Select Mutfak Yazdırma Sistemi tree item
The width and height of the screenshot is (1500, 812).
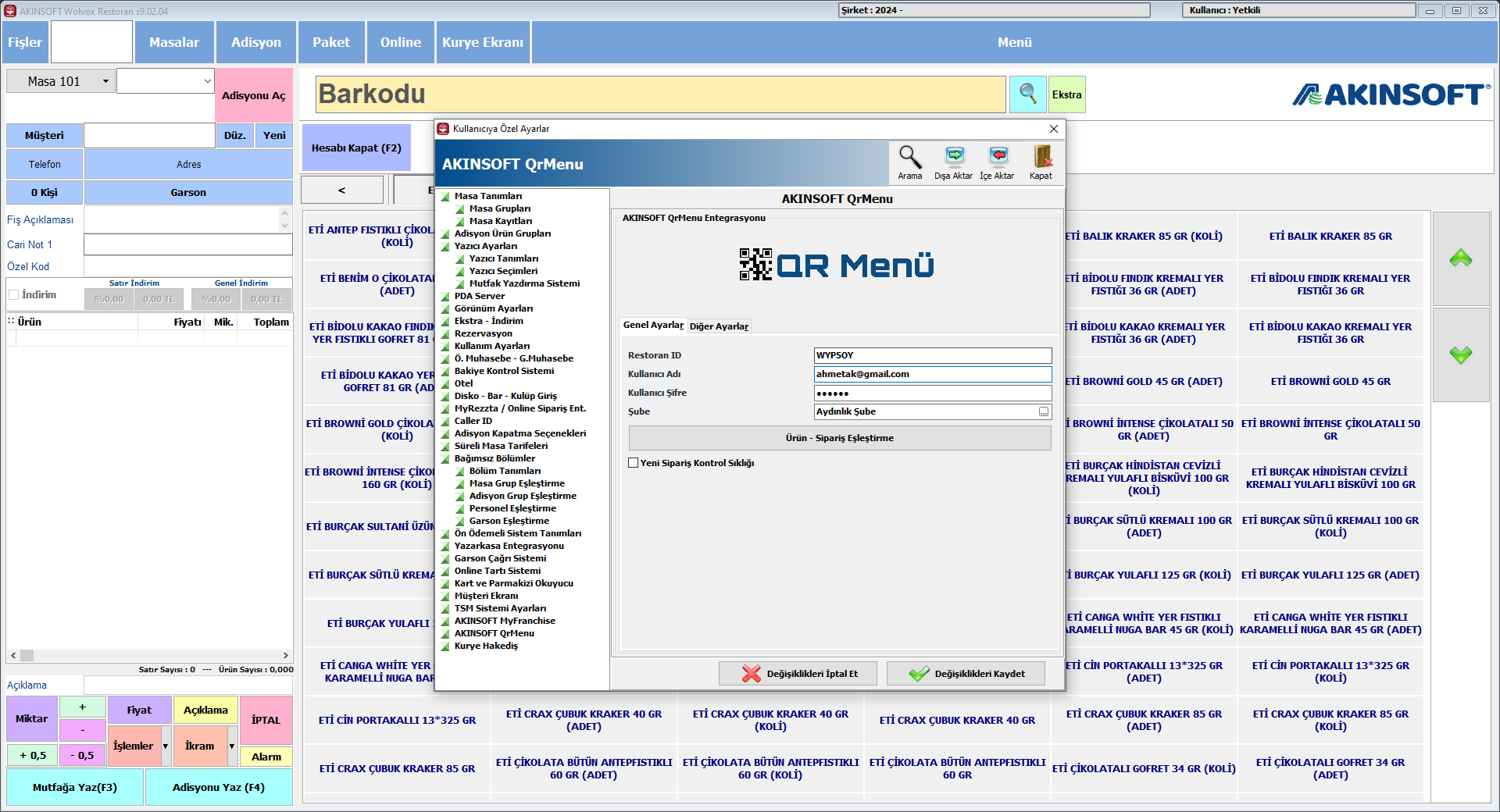[524, 283]
